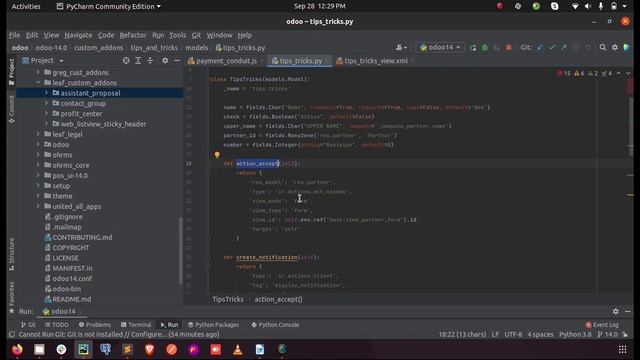Click the 14.0 Git branch widget
This screenshot has width=640, height=360.
(607, 334)
